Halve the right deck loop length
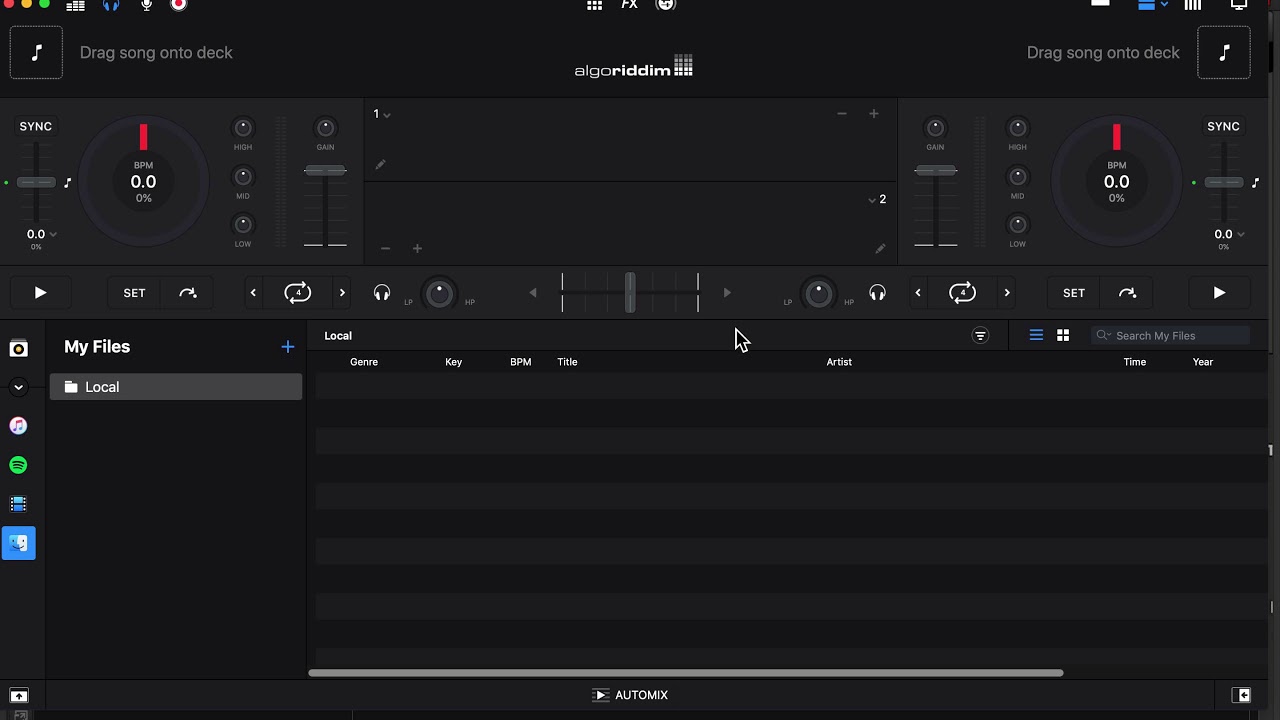 [918, 293]
